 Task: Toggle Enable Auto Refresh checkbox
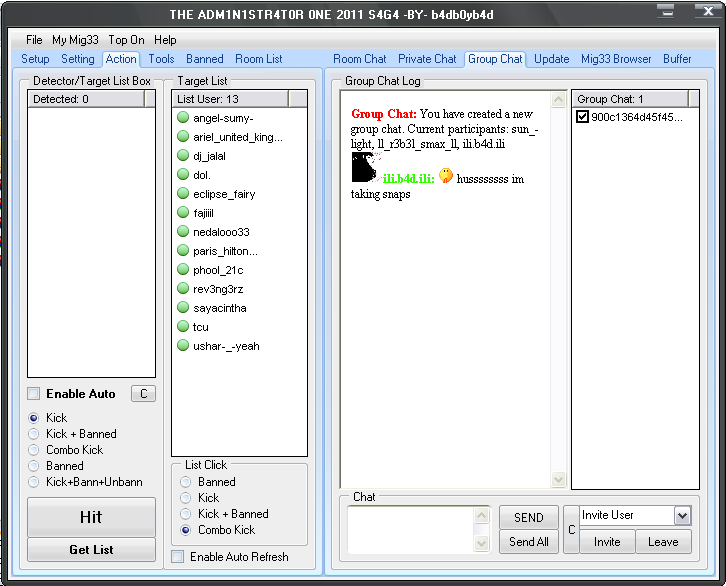(177, 556)
